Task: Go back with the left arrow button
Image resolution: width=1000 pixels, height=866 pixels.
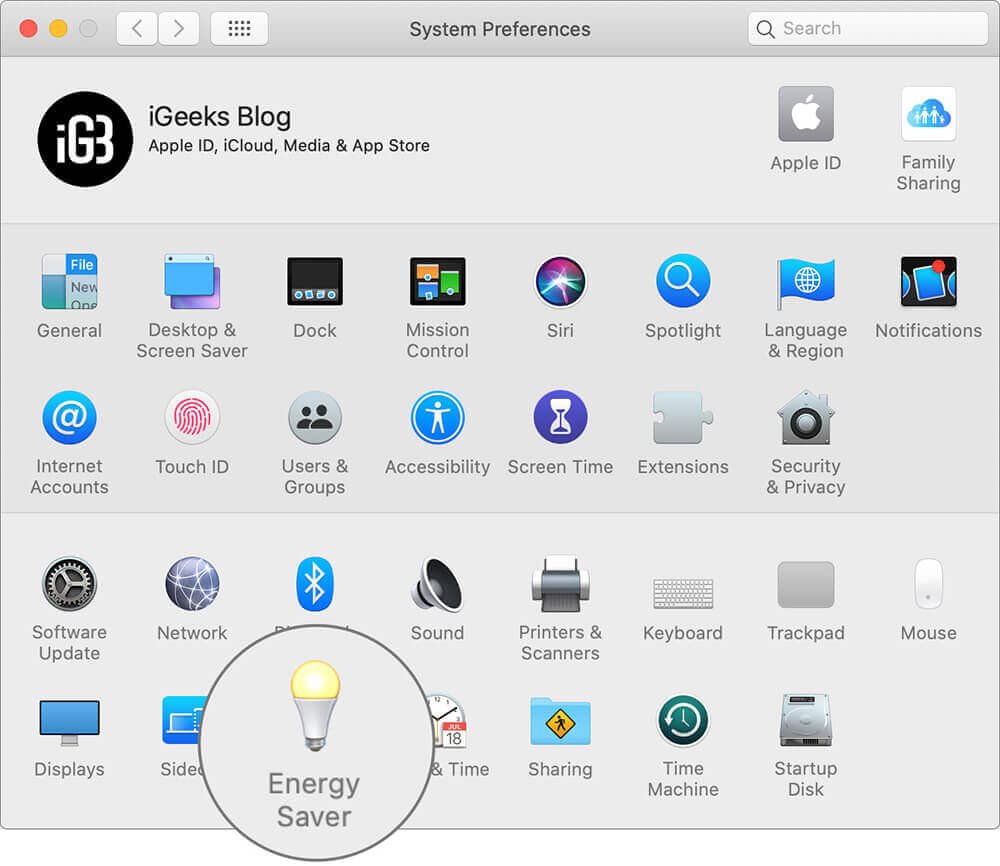Action: (137, 29)
